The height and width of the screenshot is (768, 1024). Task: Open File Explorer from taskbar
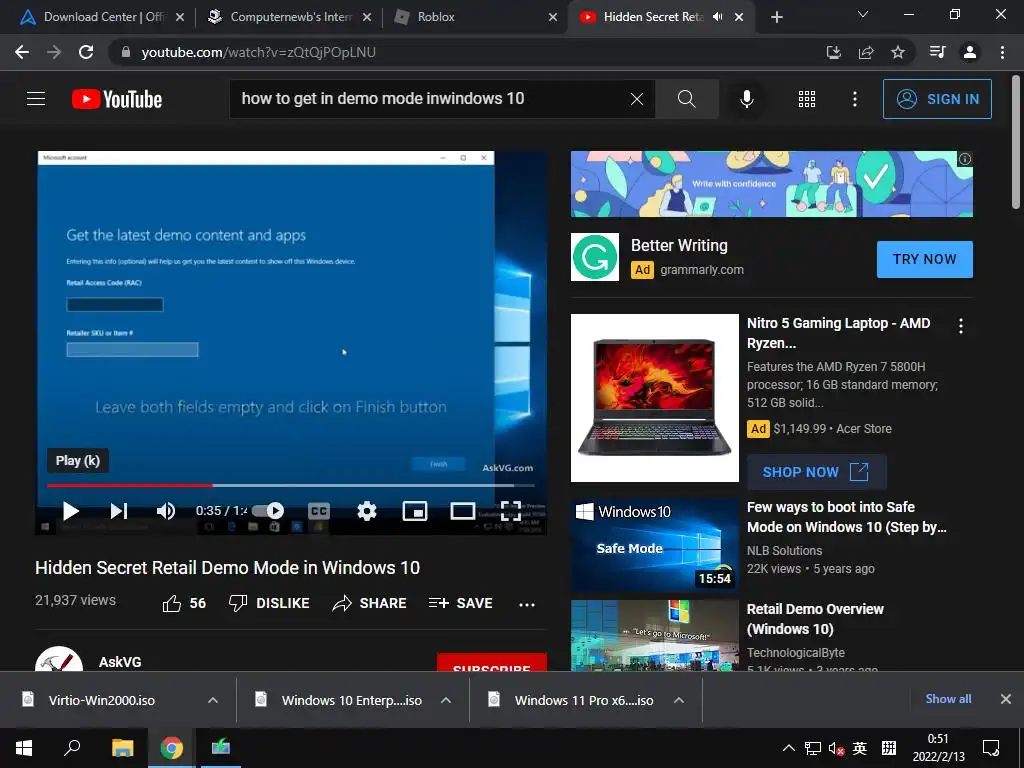tap(122, 748)
